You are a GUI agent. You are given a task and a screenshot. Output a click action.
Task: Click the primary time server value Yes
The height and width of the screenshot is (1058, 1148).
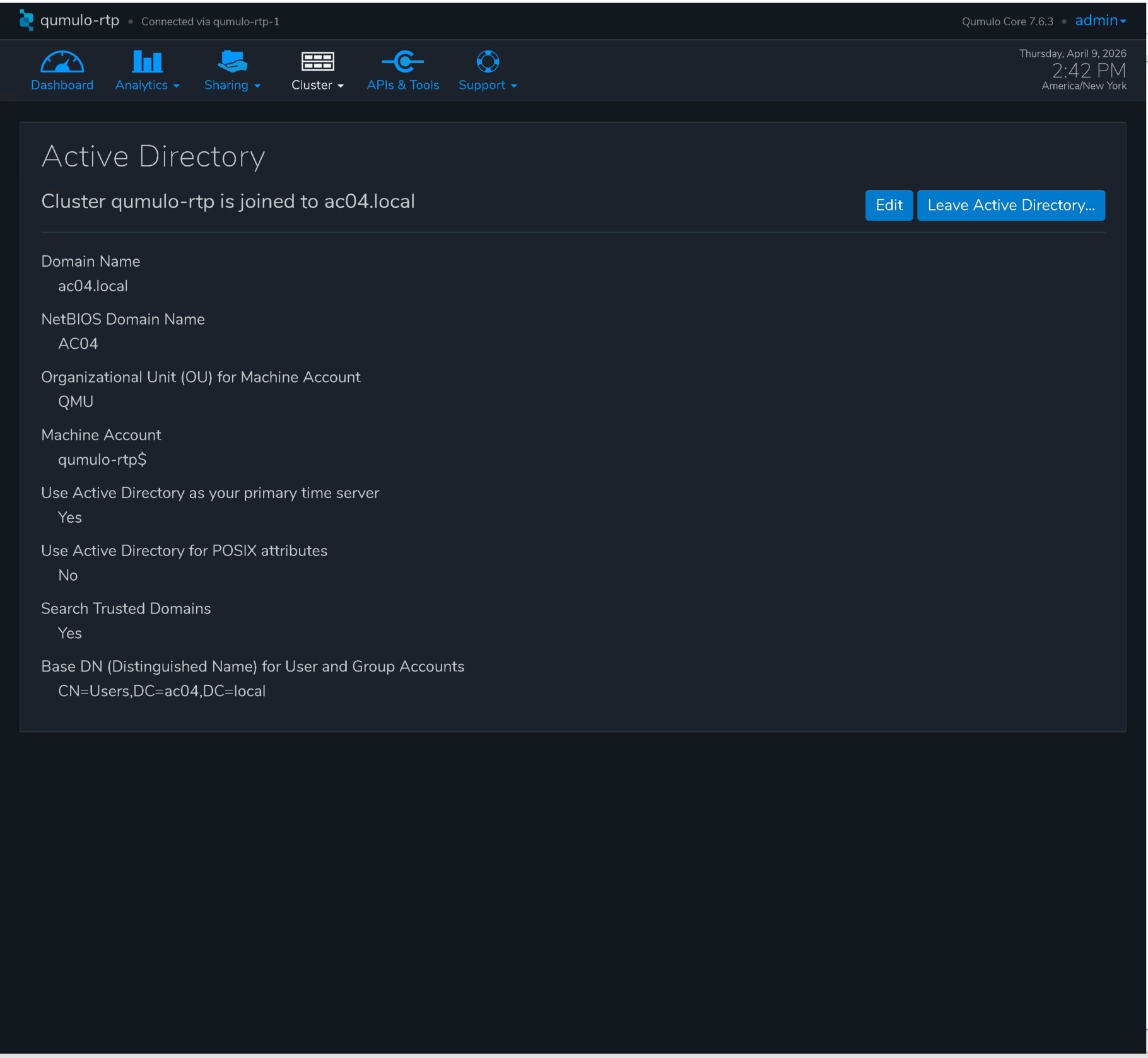pyautogui.click(x=70, y=518)
